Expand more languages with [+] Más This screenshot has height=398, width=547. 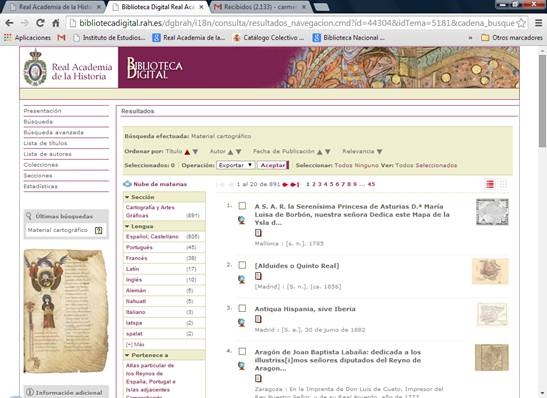click(x=135, y=344)
